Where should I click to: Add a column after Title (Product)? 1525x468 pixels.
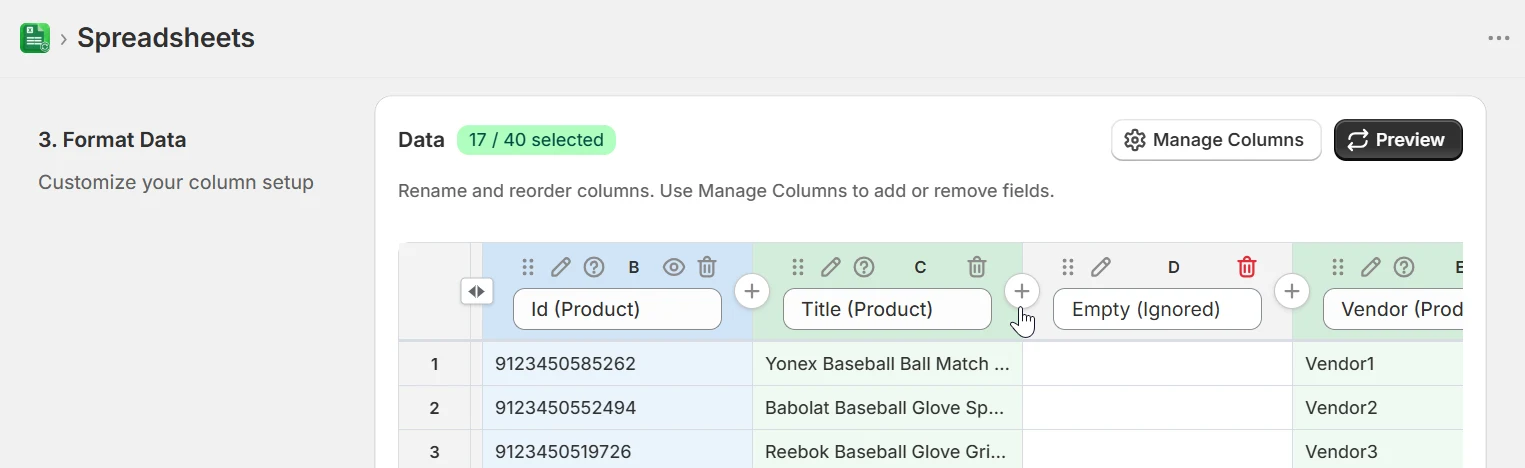[1022, 291]
